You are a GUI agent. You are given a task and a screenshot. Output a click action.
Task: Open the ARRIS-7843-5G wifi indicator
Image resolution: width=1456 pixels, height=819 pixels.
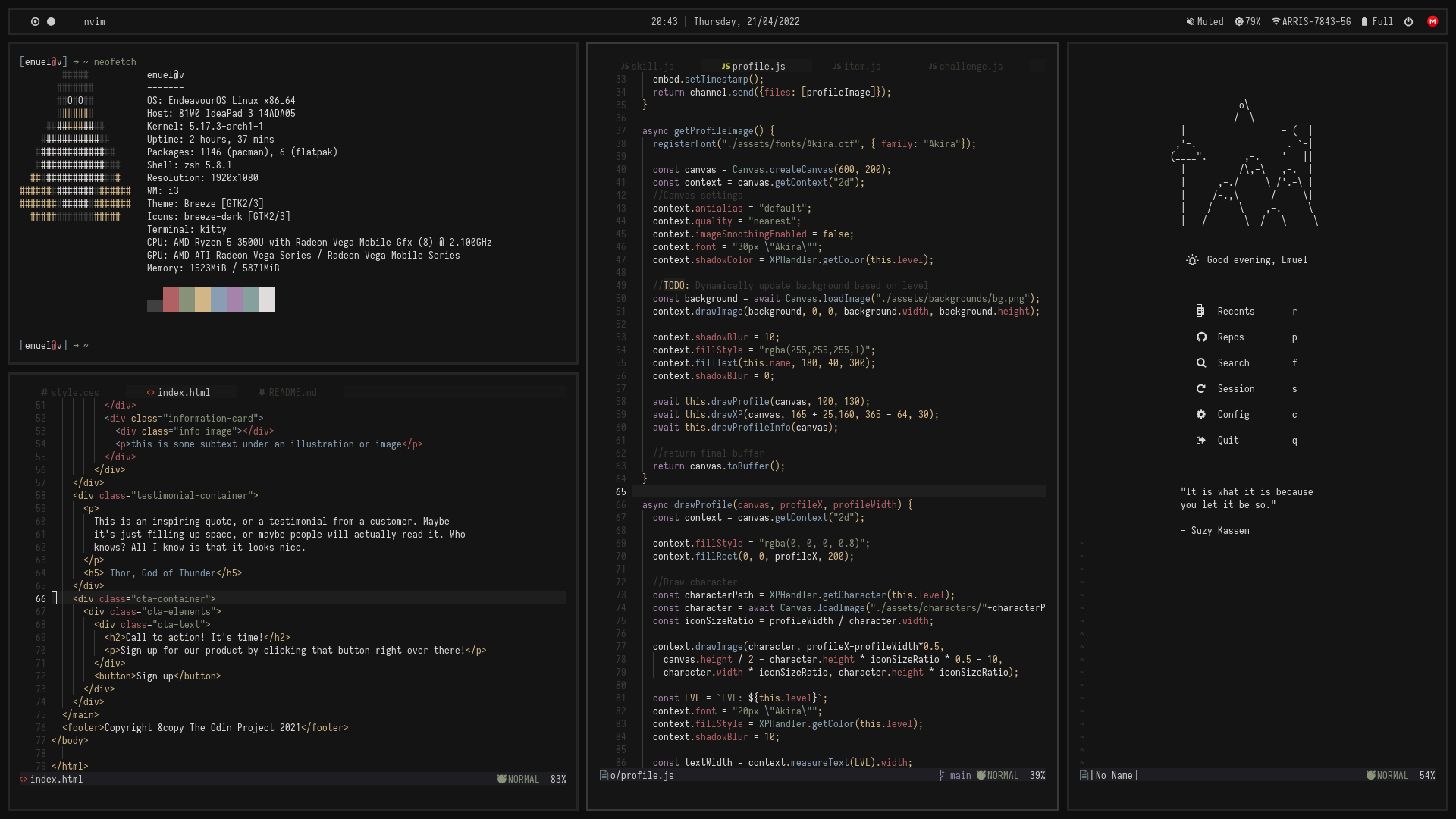pos(1311,21)
